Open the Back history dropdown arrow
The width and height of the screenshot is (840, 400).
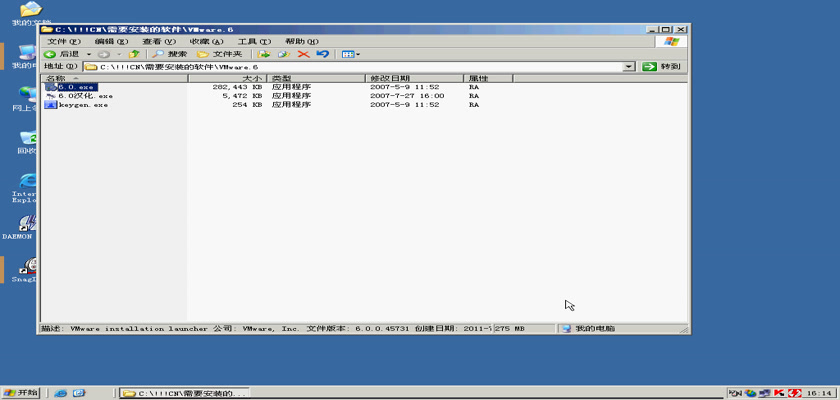[89, 54]
